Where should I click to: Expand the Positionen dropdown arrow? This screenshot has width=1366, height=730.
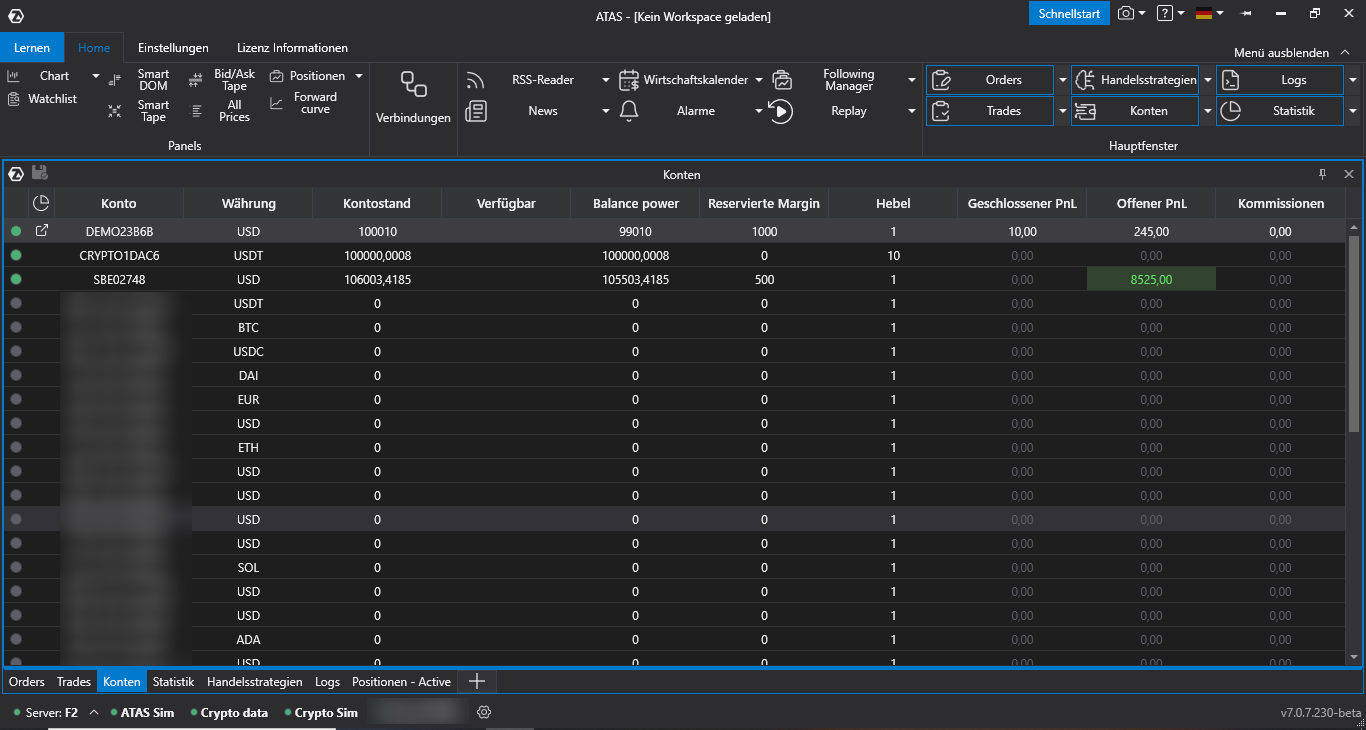pyautogui.click(x=358, y=76)
